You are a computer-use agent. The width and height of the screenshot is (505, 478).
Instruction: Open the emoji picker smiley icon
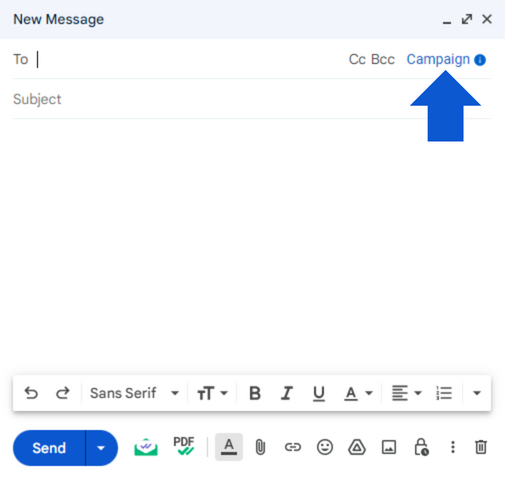tap(325, 447)
